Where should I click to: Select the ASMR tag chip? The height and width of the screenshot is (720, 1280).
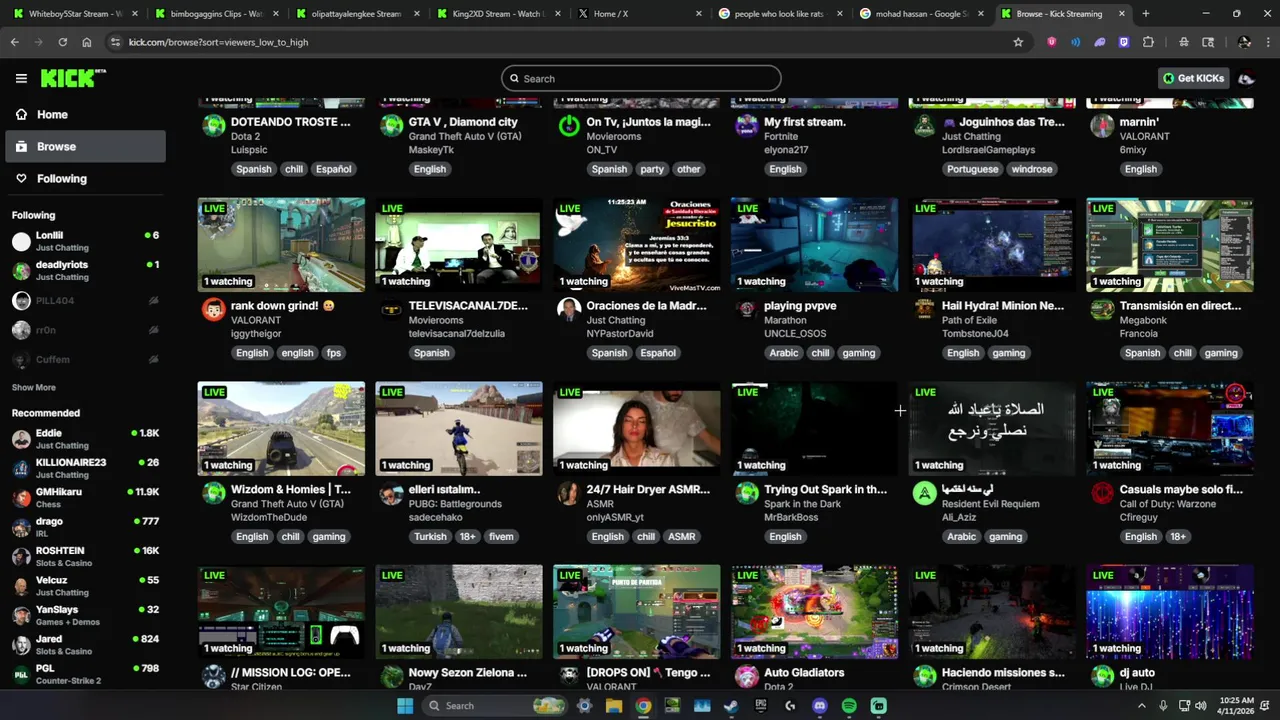682,537
